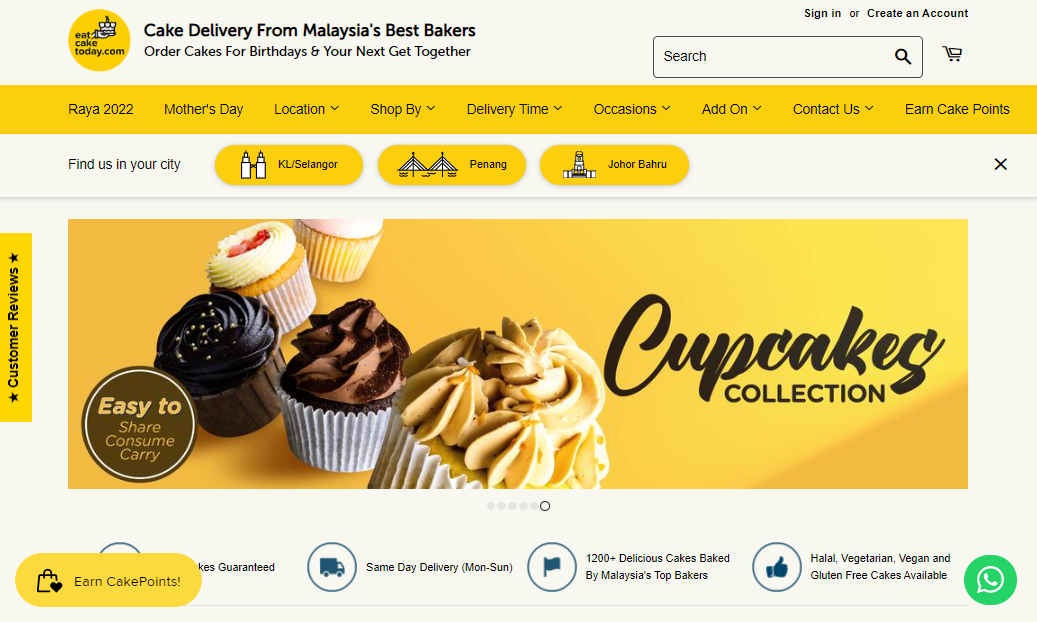Choose the KL/Selangor city button

coord(289,164)
